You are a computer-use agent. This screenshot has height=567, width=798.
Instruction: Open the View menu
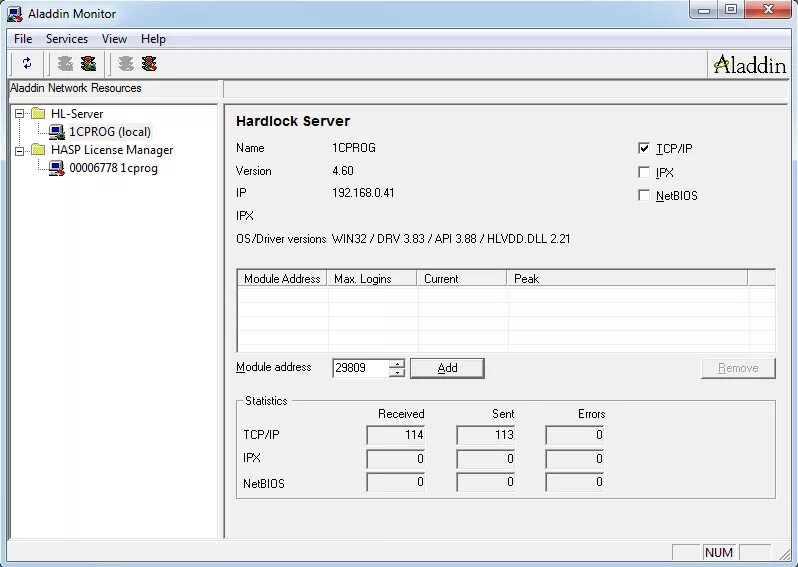(114, 39)
